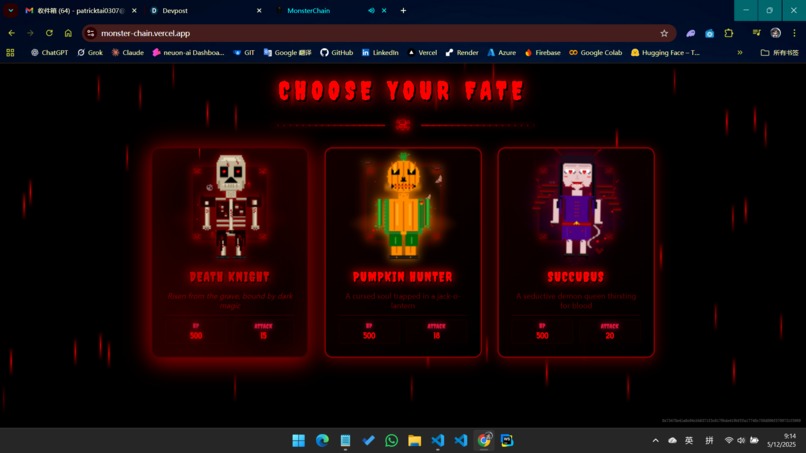806x453 pixels.
Task: Open the neuon-ai Dashboard bookmark
Action: tap(188, 52)
